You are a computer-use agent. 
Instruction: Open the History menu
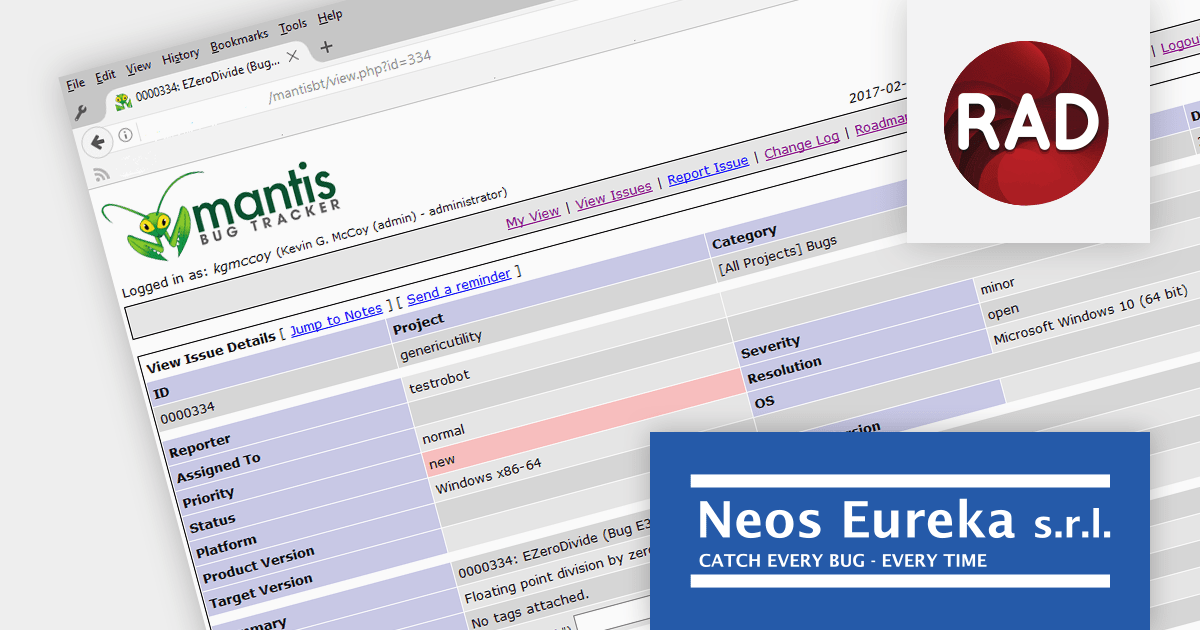(x=181, y=55)
